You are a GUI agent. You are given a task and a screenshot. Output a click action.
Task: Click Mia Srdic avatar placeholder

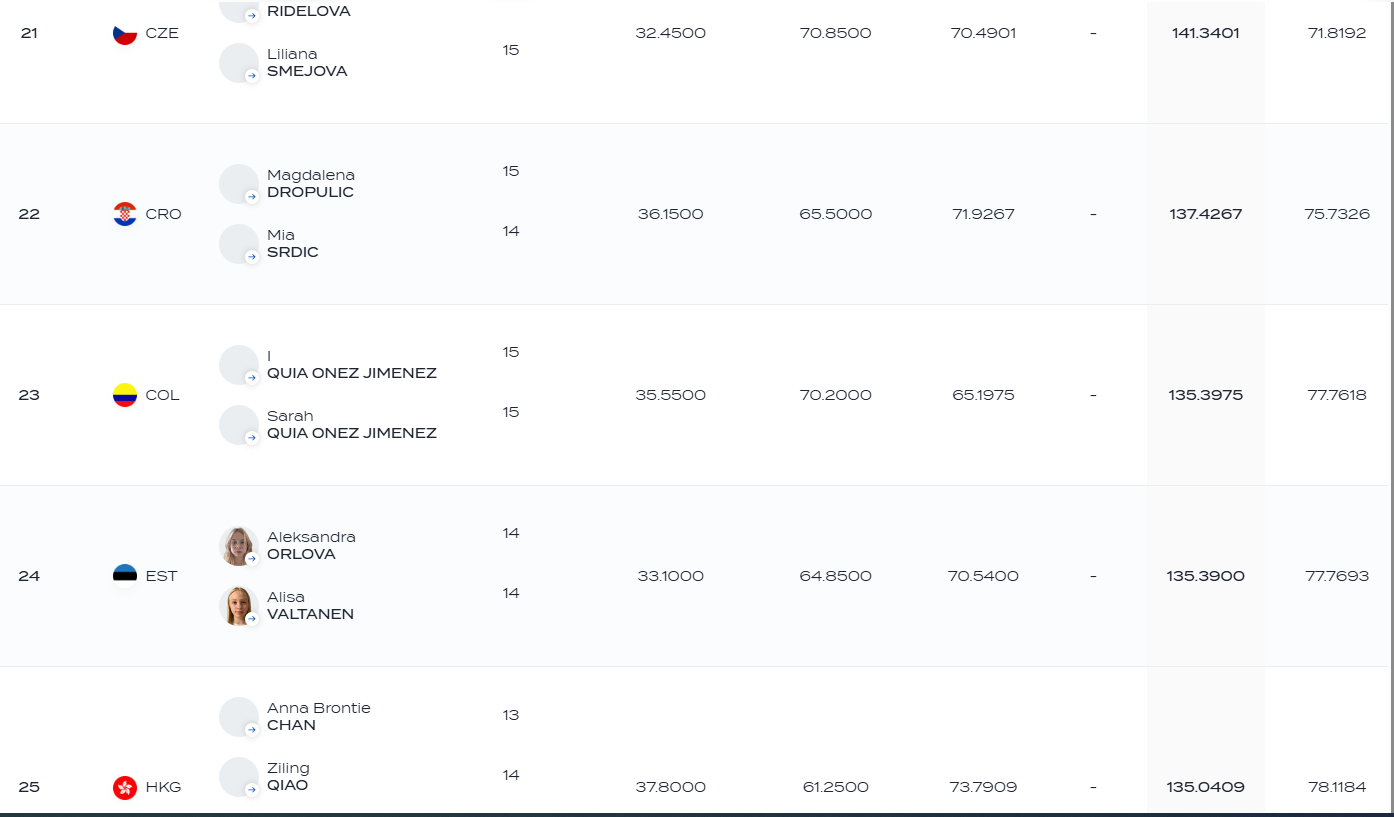(x=239, y=244)
